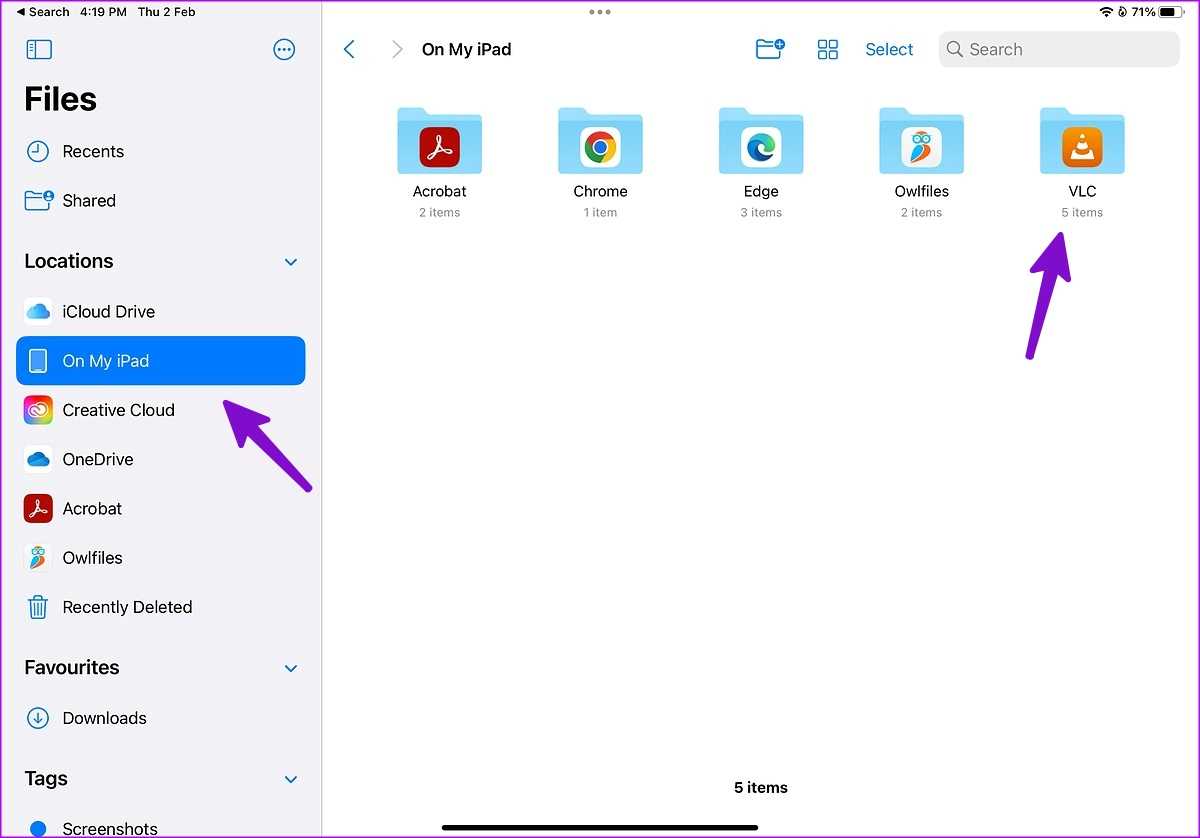The image size is (1200, 838).
Task: Focus the Search field
Action: point(1059,50)
